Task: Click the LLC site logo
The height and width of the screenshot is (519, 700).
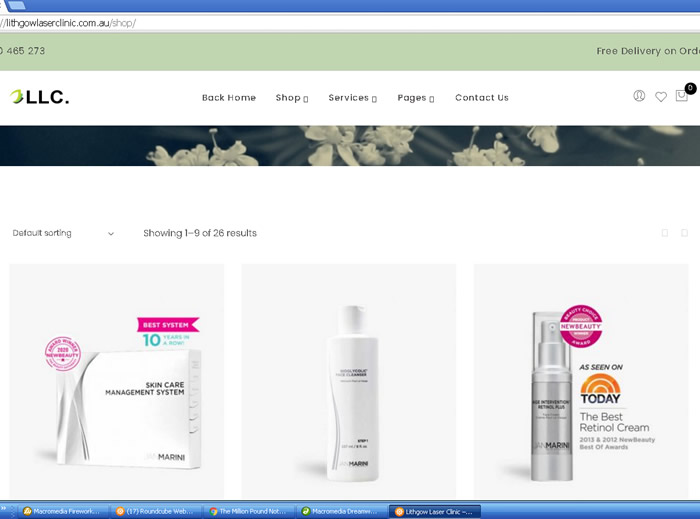Action: pos(40,97)
